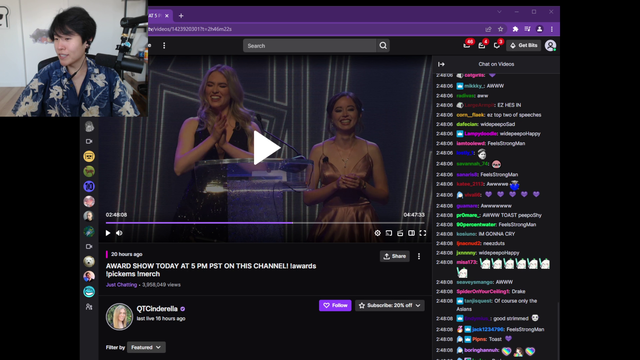Open whispers icon with 3 badge
Viewport: 640px width, 360px height.
(x=497, y=45)
